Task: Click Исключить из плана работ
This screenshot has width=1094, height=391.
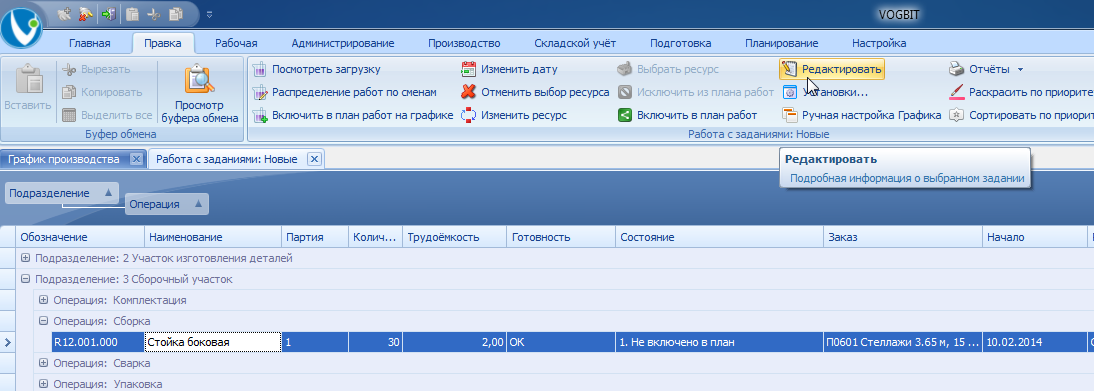Action: point(696,92)
